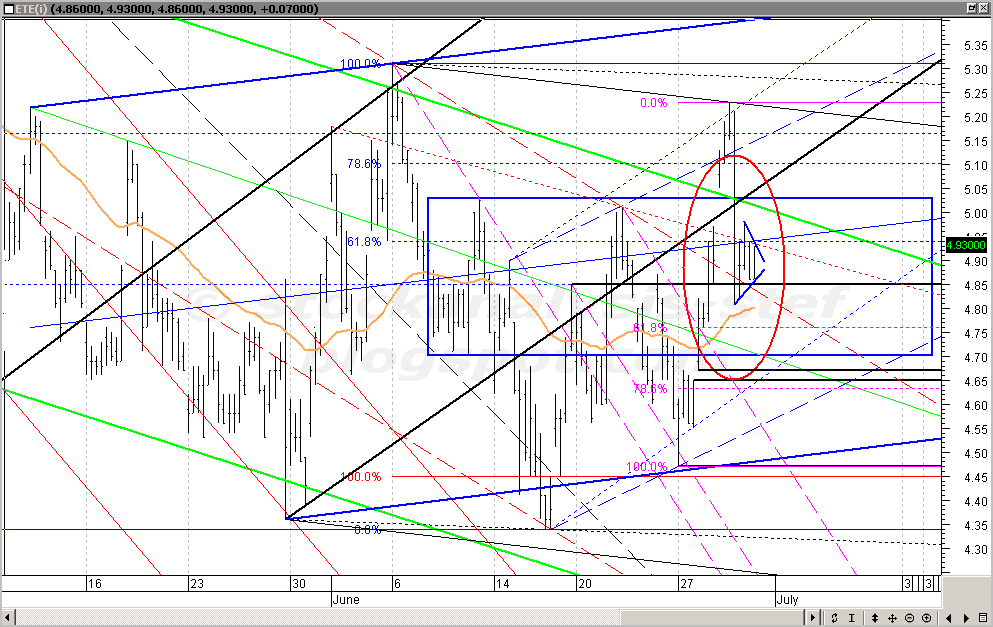The image size is (993, 627).
Task: Click the 30 date label on time axis
Action: [x=298, y=584]
